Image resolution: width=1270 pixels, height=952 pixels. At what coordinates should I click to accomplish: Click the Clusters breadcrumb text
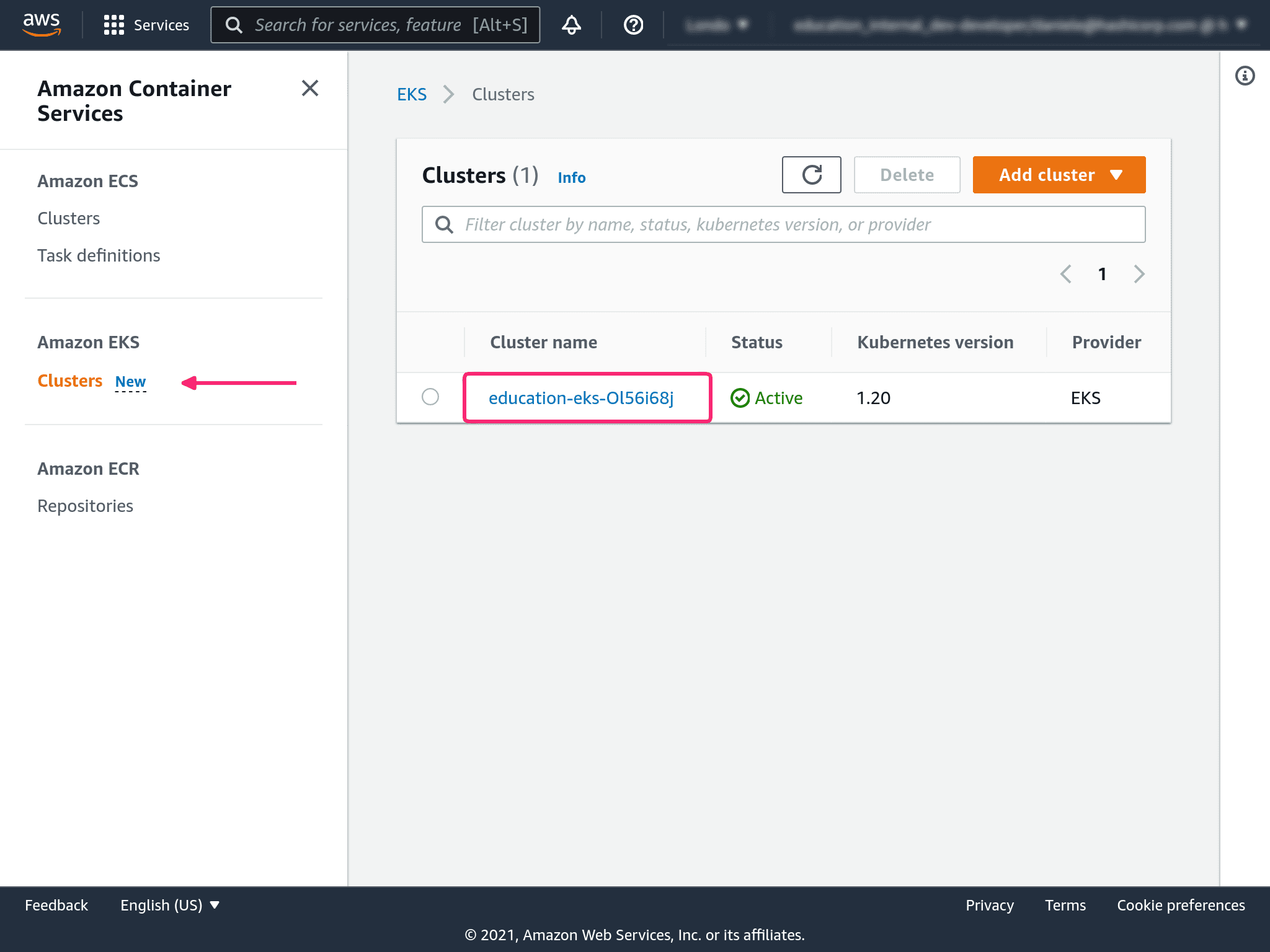tap(503, 94)
